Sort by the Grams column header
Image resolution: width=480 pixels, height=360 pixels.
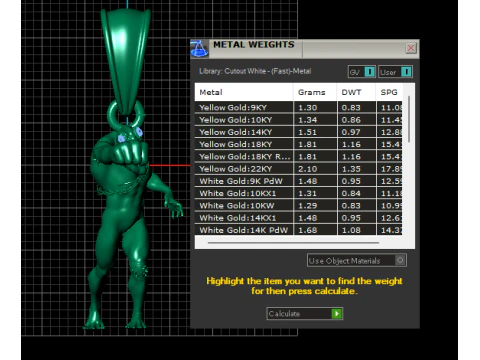tap(315, 92)
